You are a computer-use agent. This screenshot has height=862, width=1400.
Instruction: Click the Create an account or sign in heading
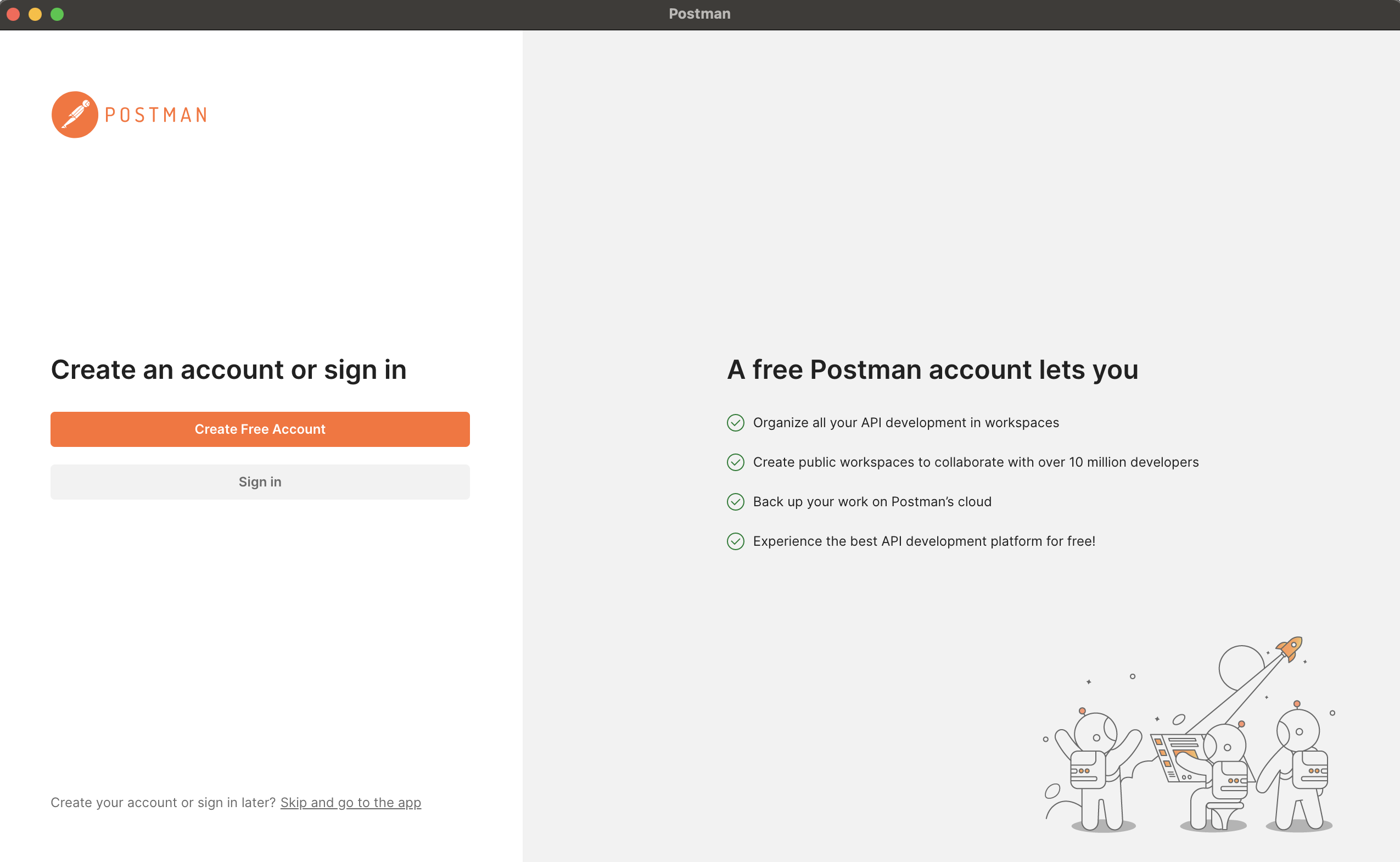click(x=228, y=370)
